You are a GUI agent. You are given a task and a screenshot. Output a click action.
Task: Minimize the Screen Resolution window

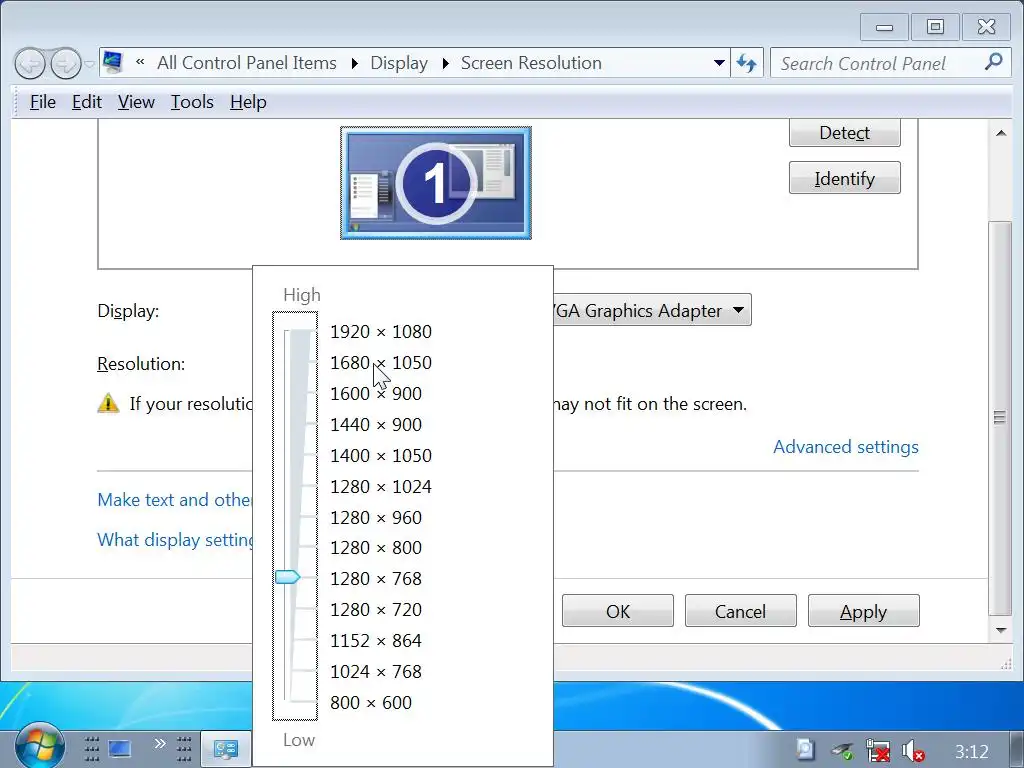tap(884, 27)
